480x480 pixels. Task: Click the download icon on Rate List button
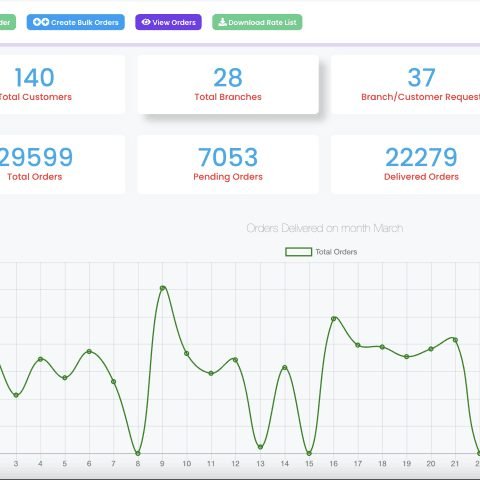[222, 22]
